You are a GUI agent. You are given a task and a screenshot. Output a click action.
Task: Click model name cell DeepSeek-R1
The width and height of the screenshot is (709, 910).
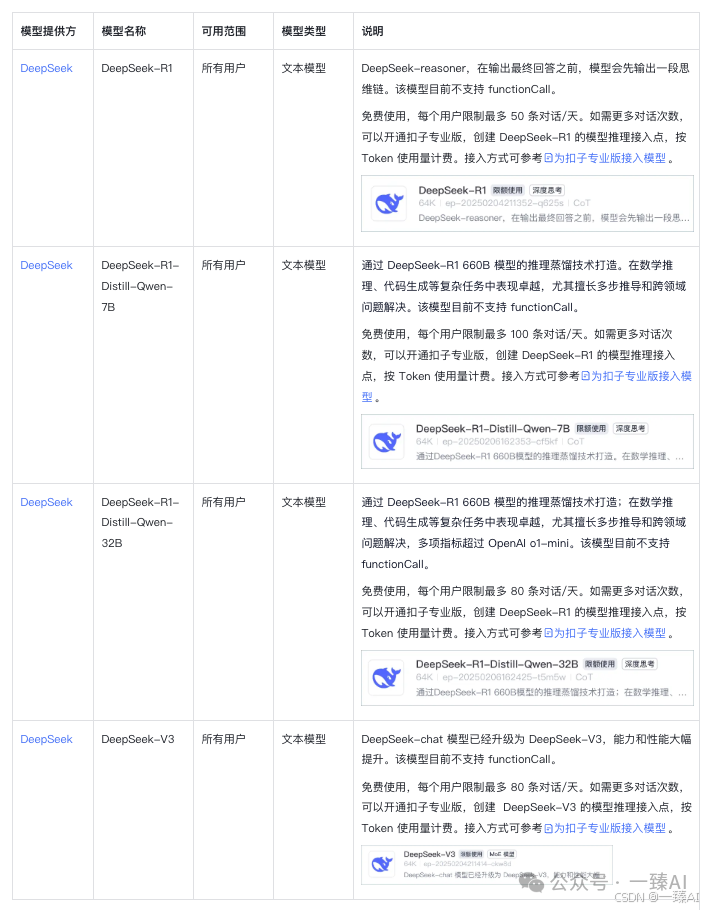point(137,68)
